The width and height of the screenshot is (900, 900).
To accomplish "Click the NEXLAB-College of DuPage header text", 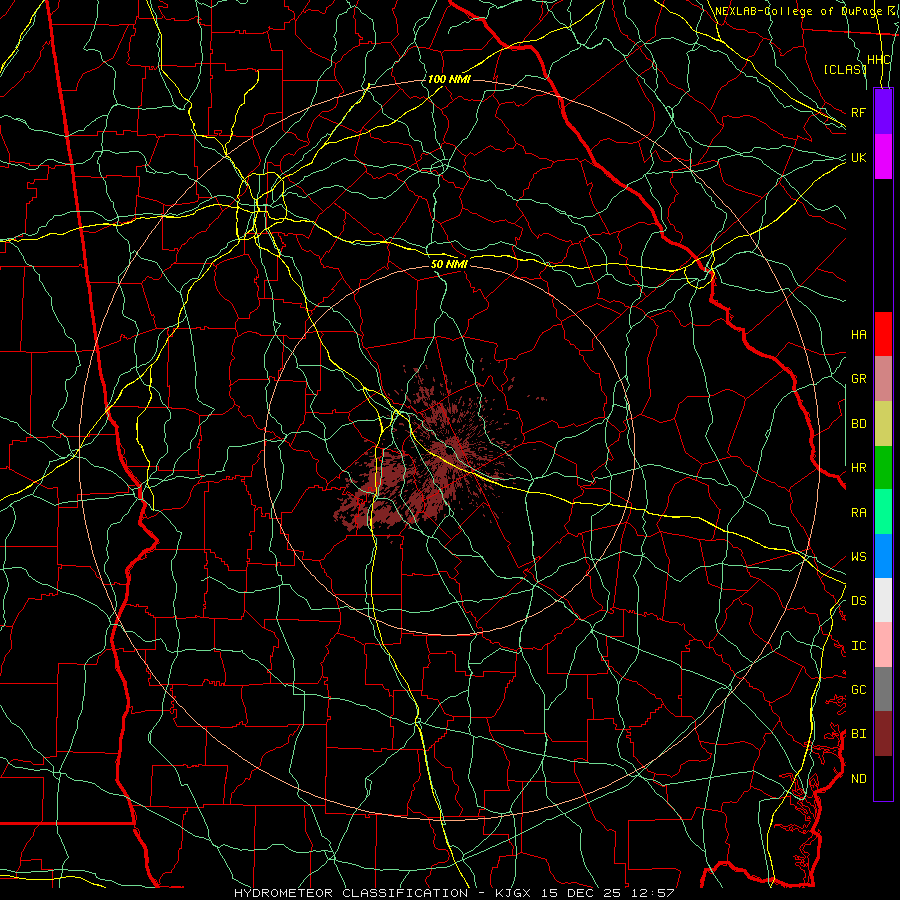I will [x=797, y=11].
